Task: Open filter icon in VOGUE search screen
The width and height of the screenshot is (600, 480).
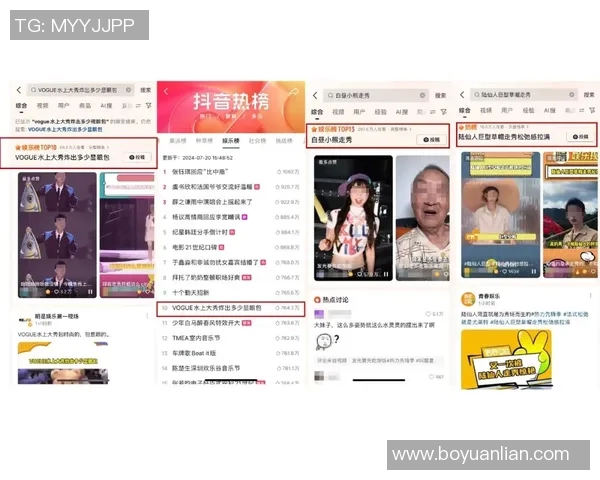Action: (x=148, y=106)
